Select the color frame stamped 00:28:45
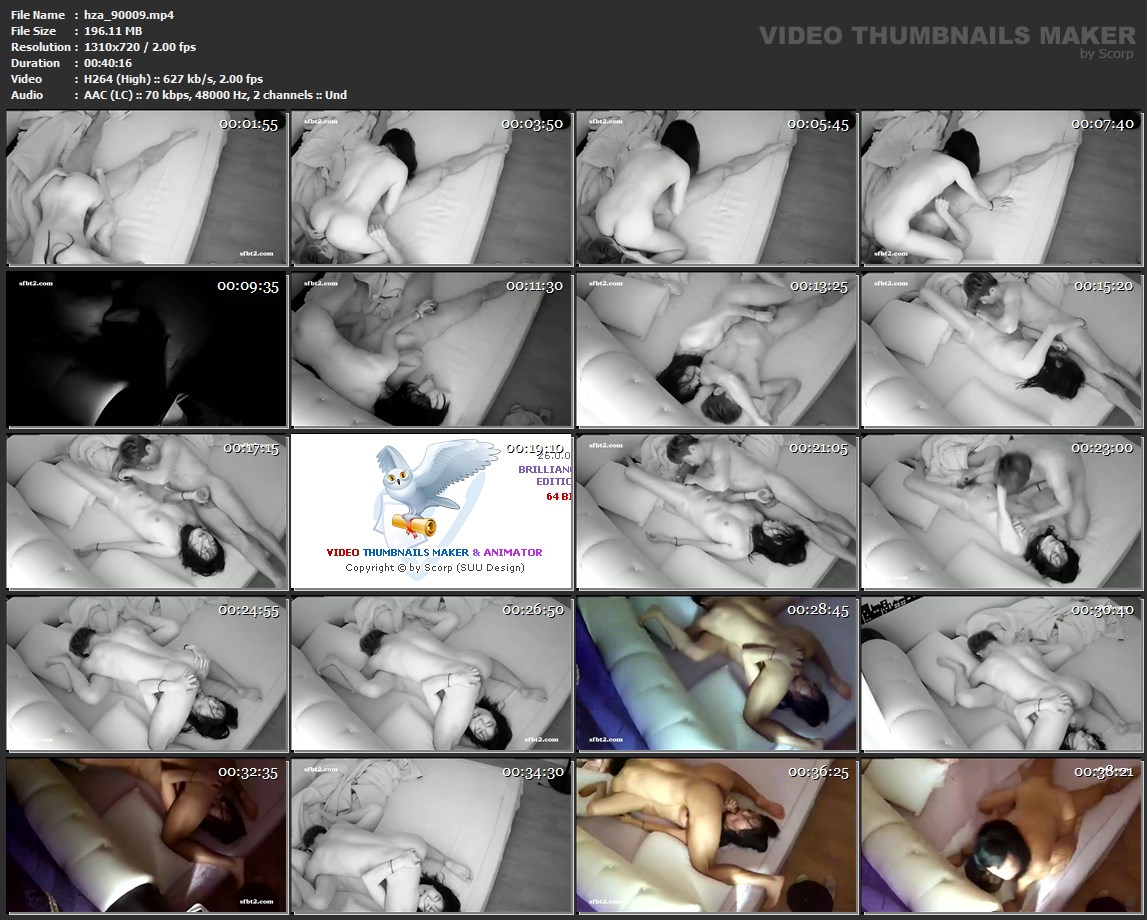The width and height of the screenshot is (1147, 920). [x=717, y=674]
